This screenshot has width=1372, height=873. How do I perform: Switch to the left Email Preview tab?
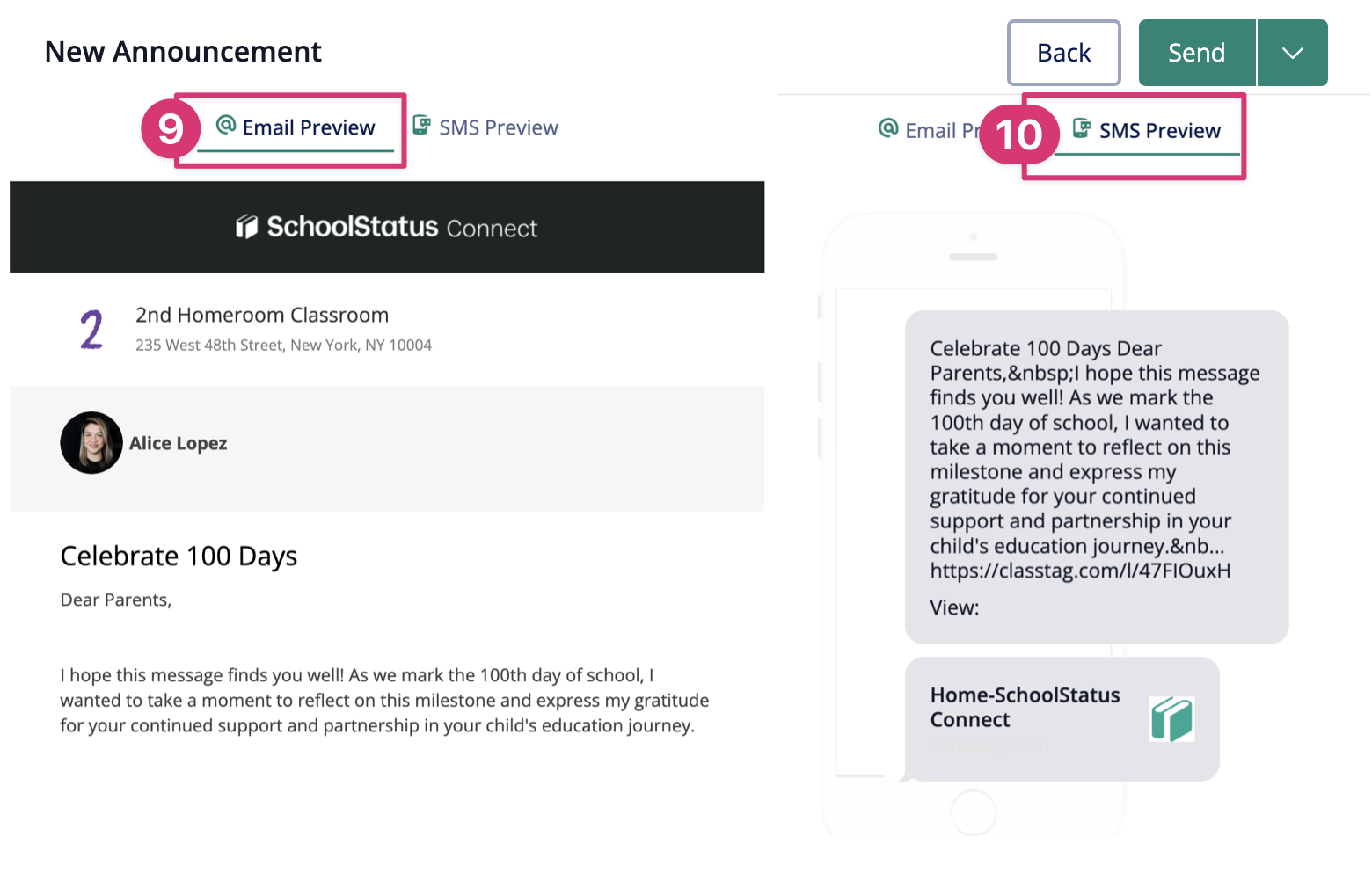point(308,128)
